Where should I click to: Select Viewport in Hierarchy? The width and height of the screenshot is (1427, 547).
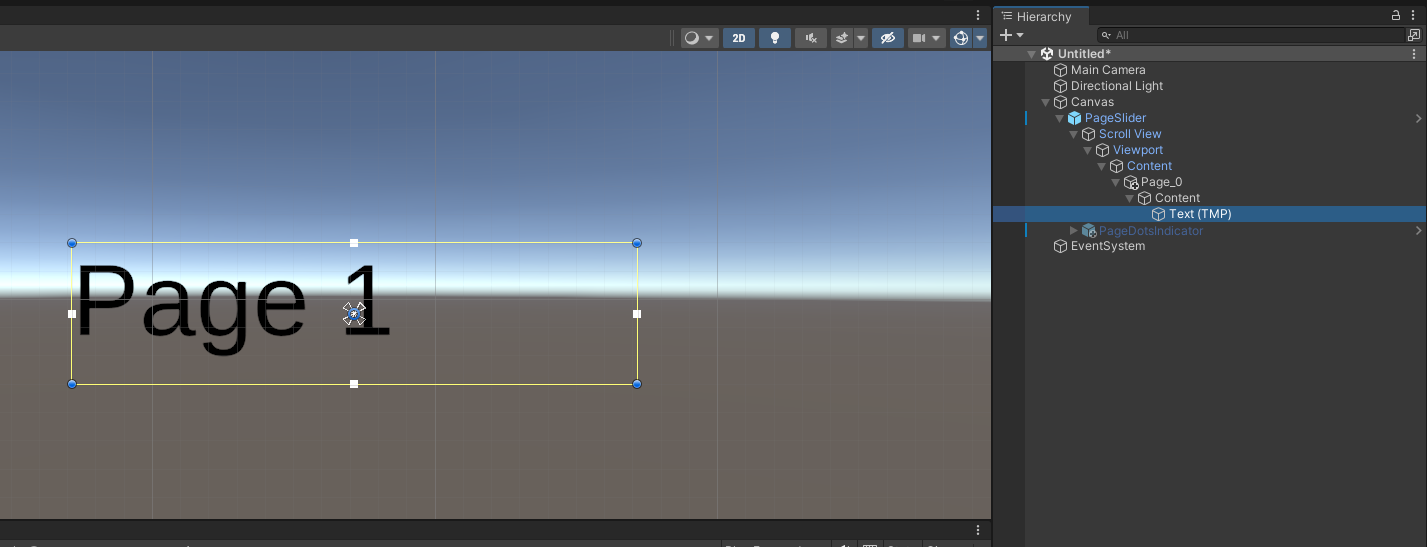pos(1138,150)
